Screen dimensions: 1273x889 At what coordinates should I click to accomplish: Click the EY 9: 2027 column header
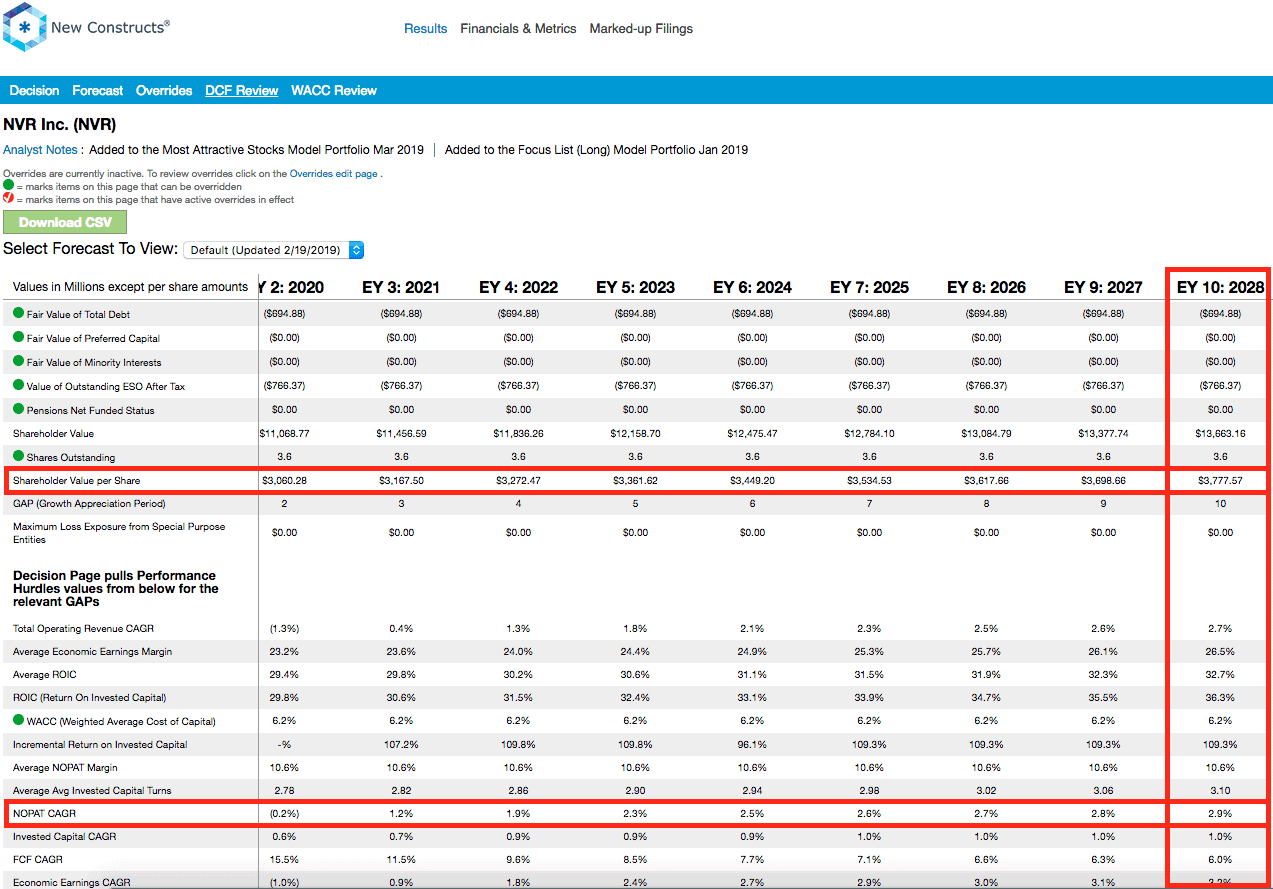(1103, 287)
